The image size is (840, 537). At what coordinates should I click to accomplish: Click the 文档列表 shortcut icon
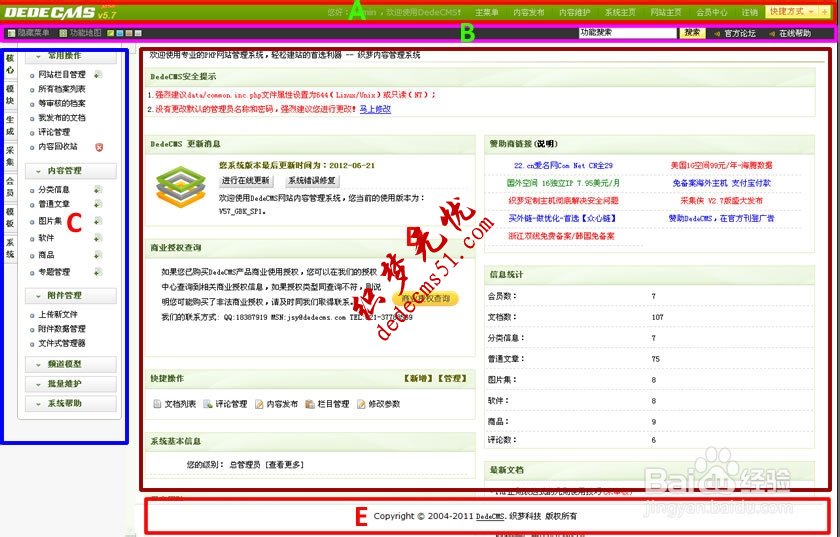tap(158, 404)
